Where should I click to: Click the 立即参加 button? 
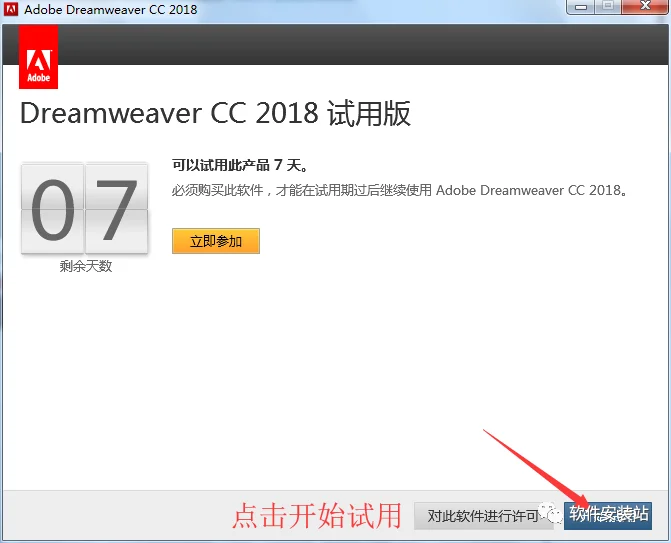click(x=216, y=241)
